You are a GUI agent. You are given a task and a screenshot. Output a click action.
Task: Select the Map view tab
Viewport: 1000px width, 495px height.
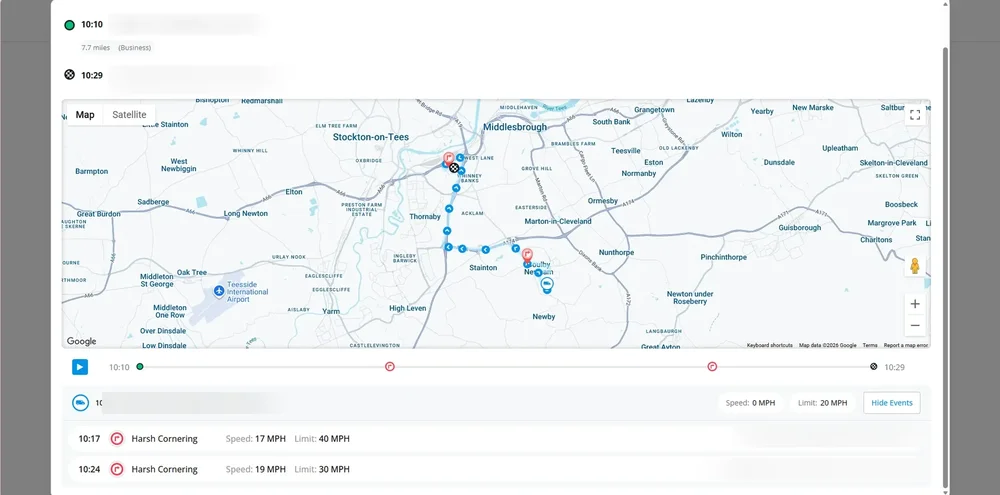click(x=85, y=115)
